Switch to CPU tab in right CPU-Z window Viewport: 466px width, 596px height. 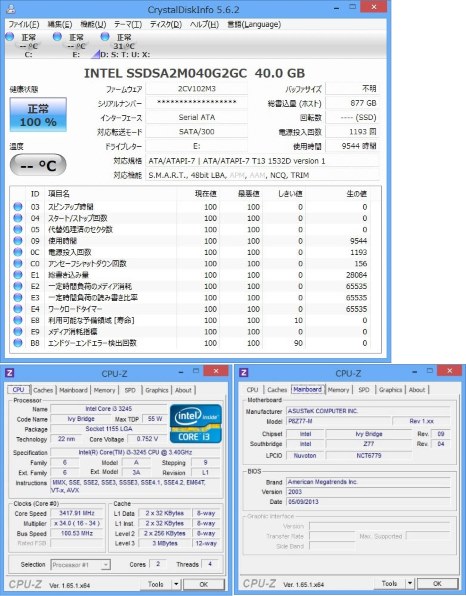coord(252,390)
